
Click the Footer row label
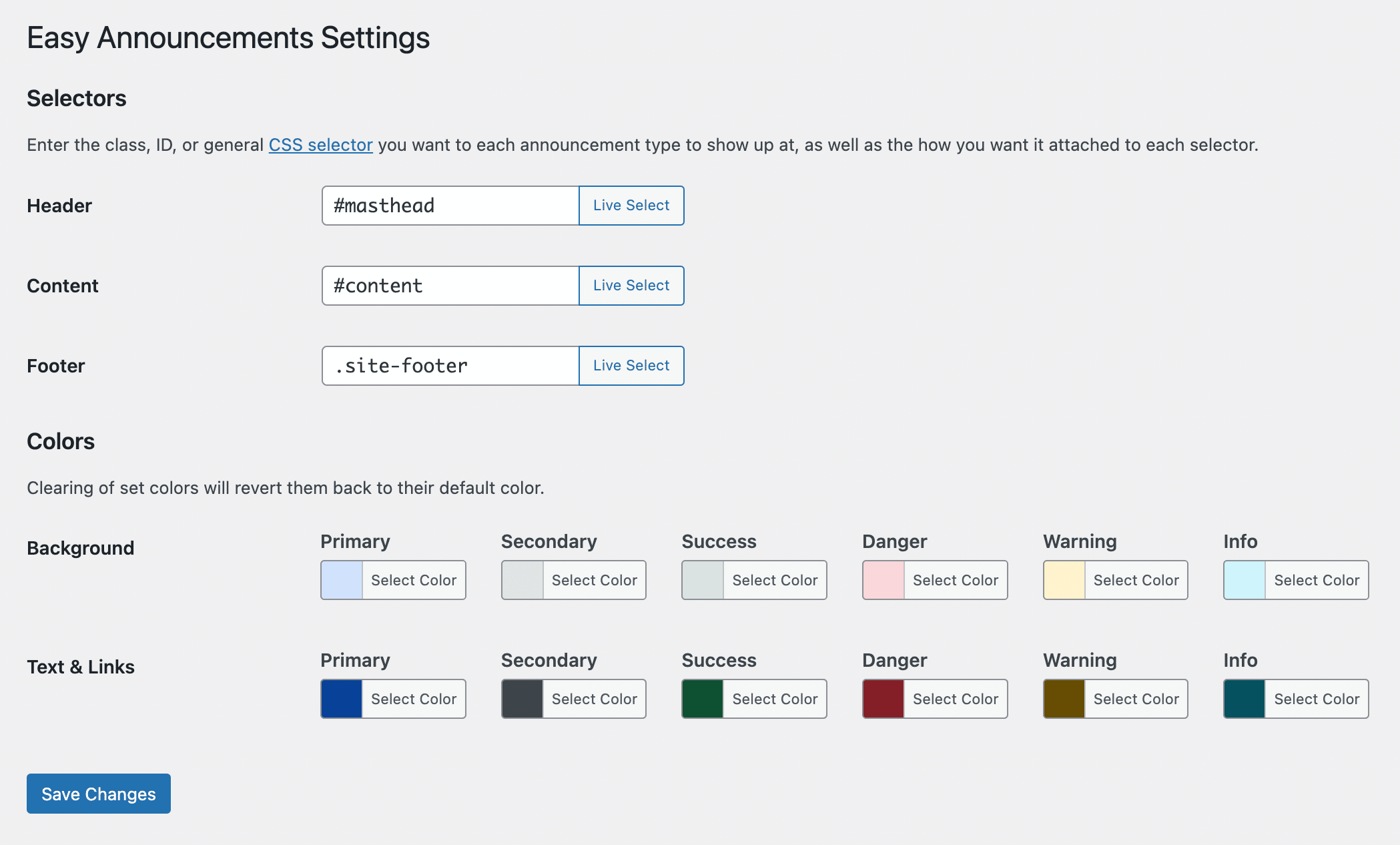click(x=56, y=366)
